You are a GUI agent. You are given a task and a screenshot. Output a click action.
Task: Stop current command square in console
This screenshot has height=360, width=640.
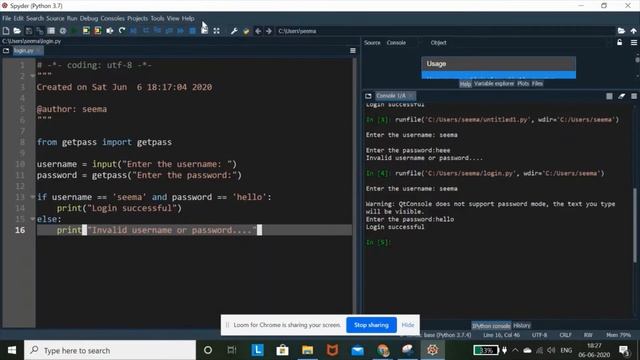point(609,96)
